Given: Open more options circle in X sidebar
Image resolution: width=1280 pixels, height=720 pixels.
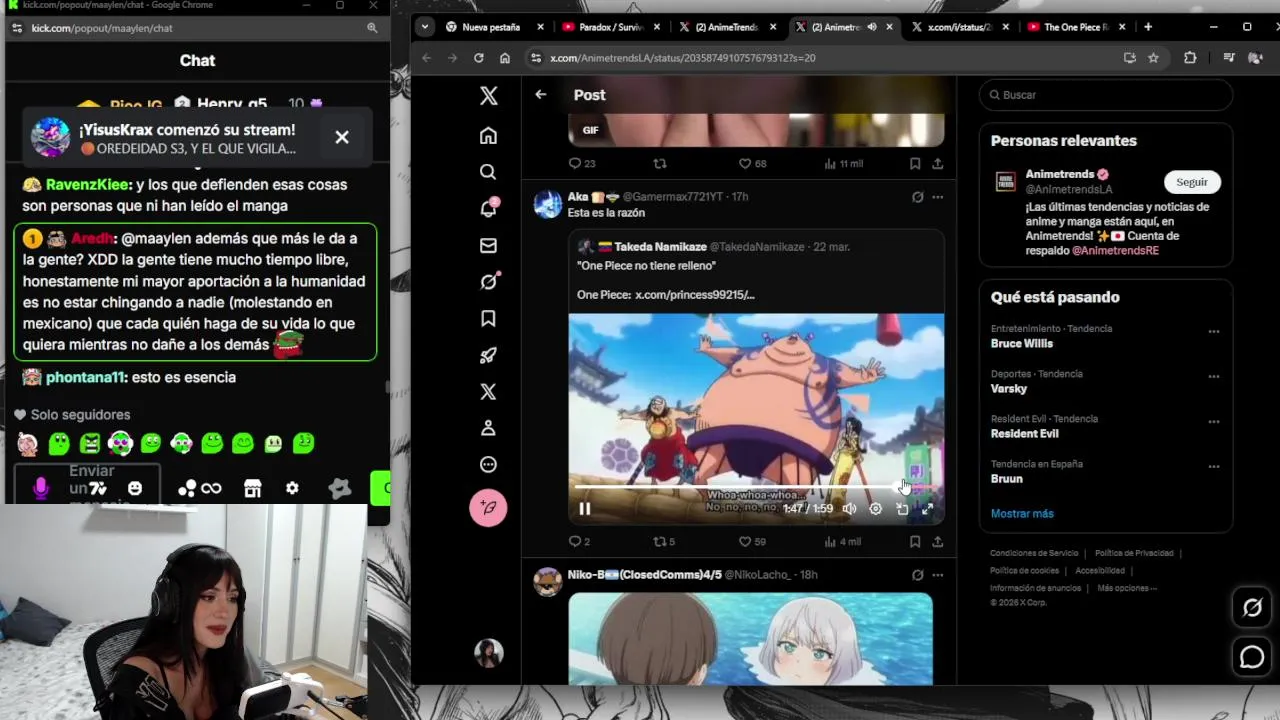Looking at the screenshot, I should pos(488,464).
